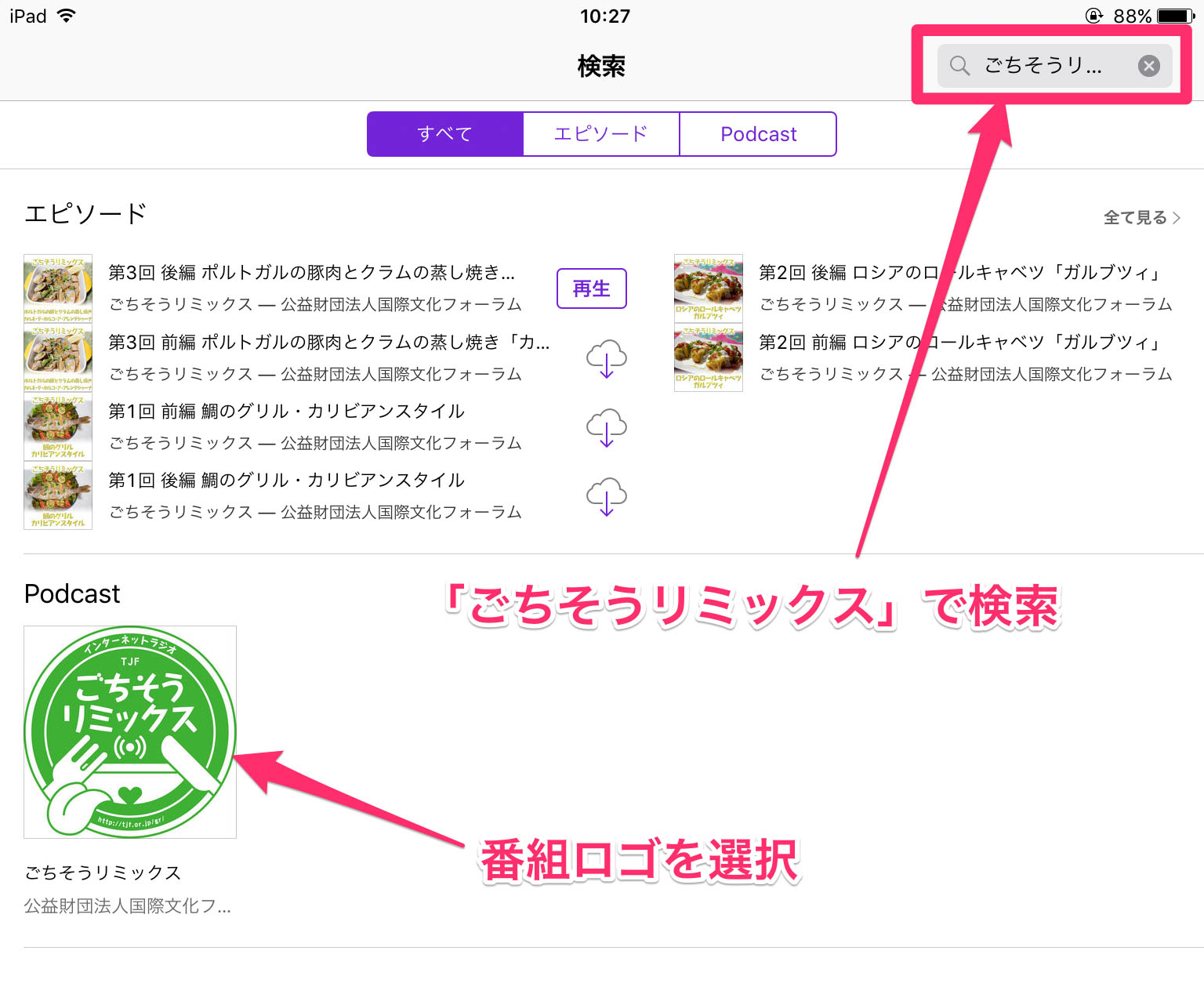Open thumbnail of 第1回 前編 鯛のグリル episode

pos(58,426)
